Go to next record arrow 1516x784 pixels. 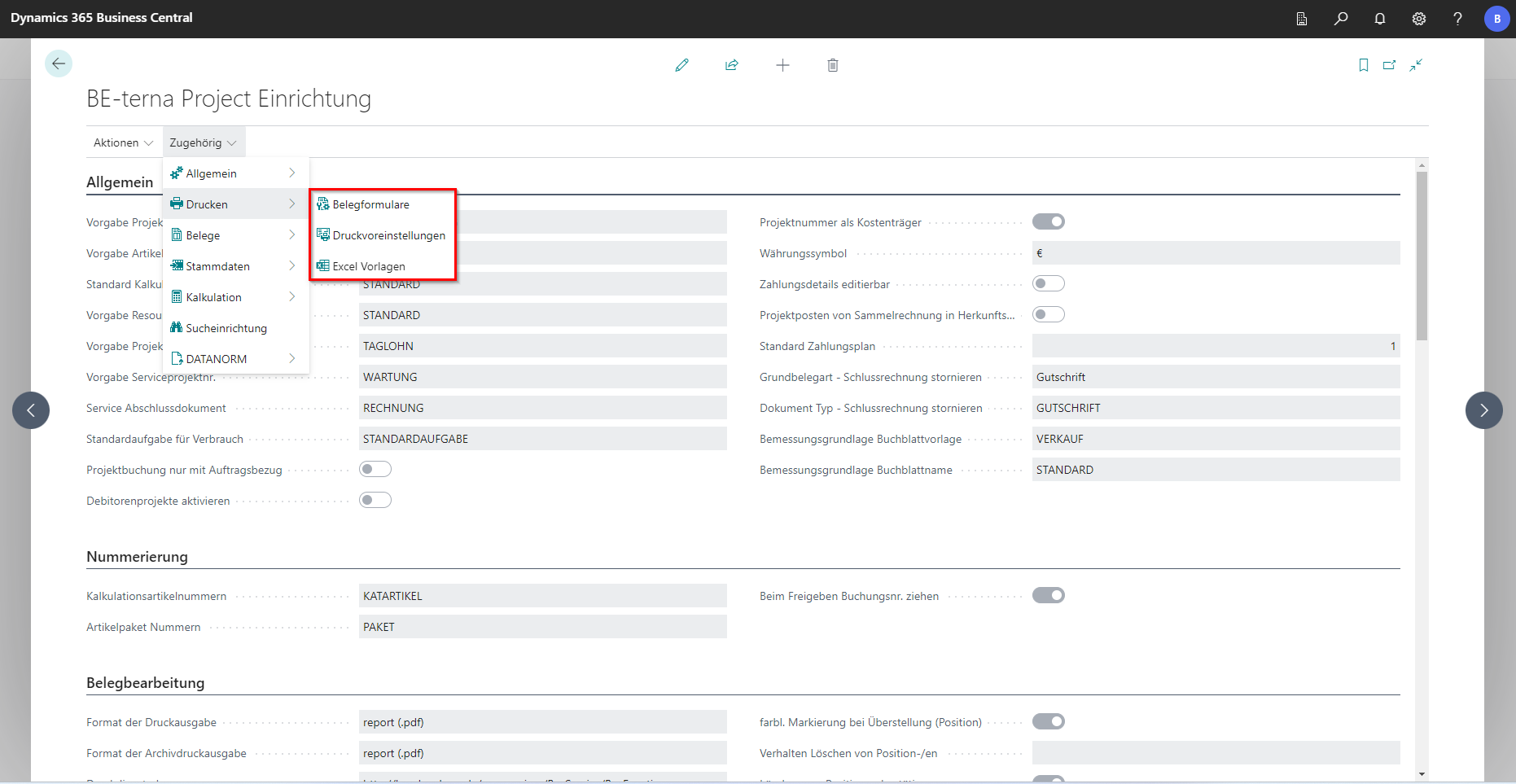[x=1483, y=410]
